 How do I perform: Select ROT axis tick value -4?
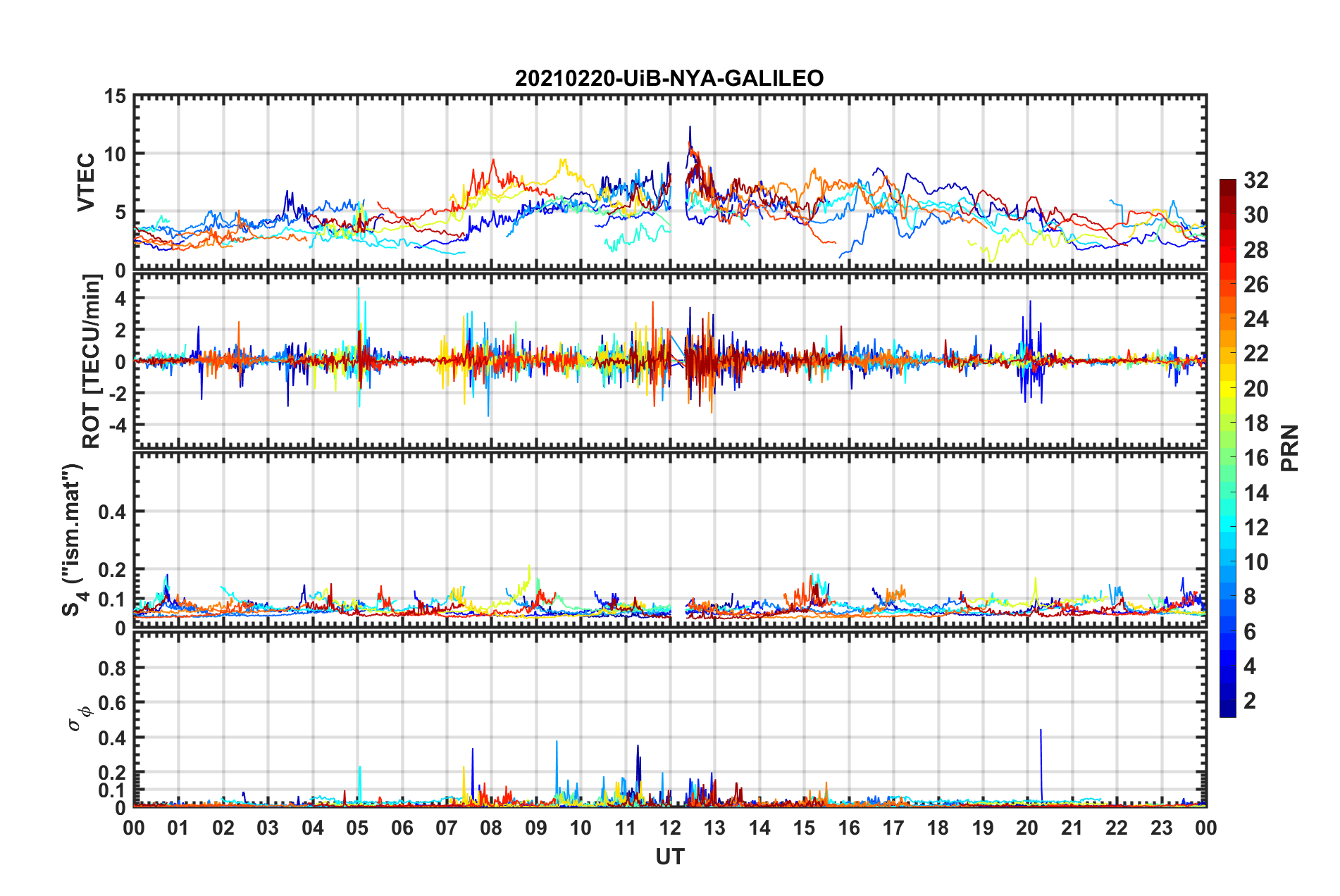pos(117,426)
